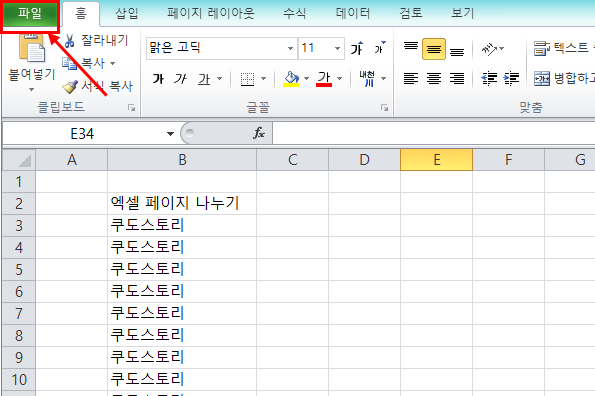Click cell with 엑셀 페이지 나누기
The image size is (595, 396).
pos(182,204)
